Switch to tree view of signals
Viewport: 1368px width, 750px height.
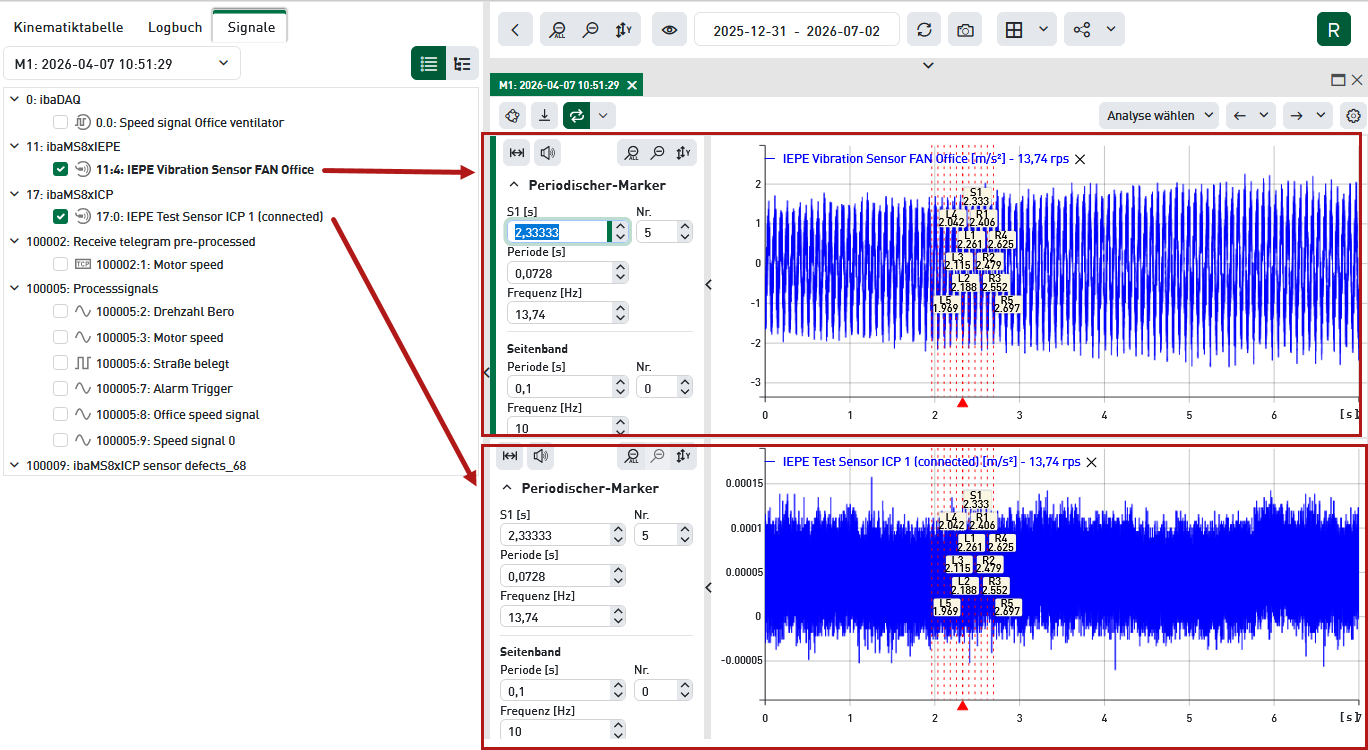pos(462,64)
